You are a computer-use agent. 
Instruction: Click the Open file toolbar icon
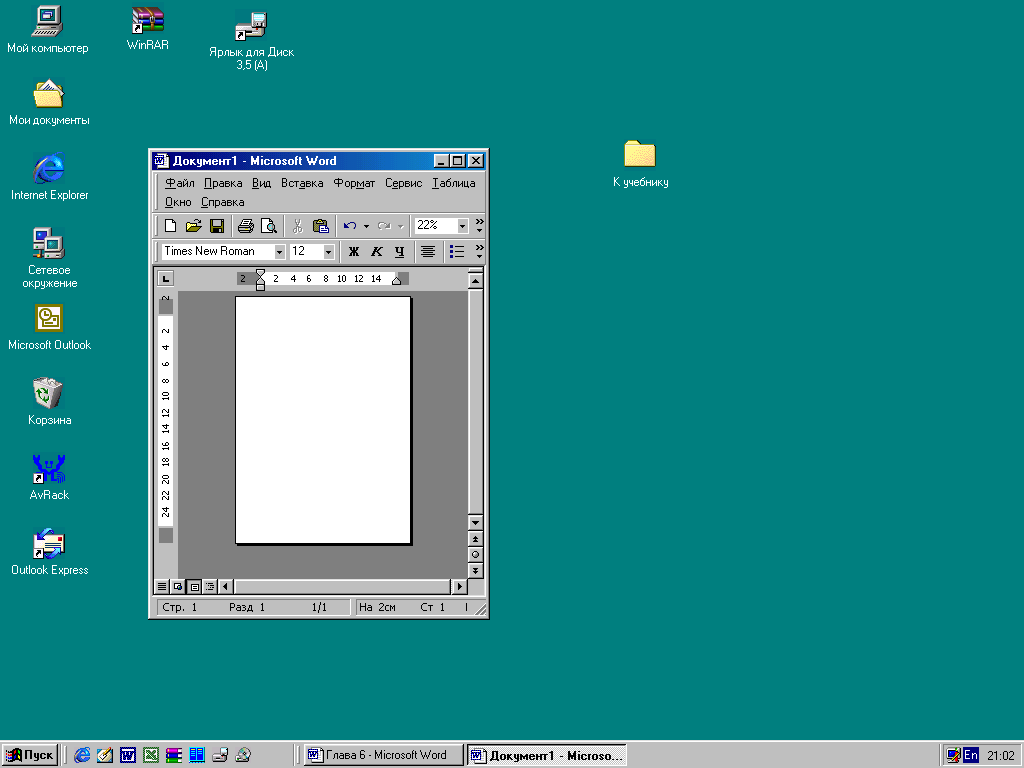point(193,226)
